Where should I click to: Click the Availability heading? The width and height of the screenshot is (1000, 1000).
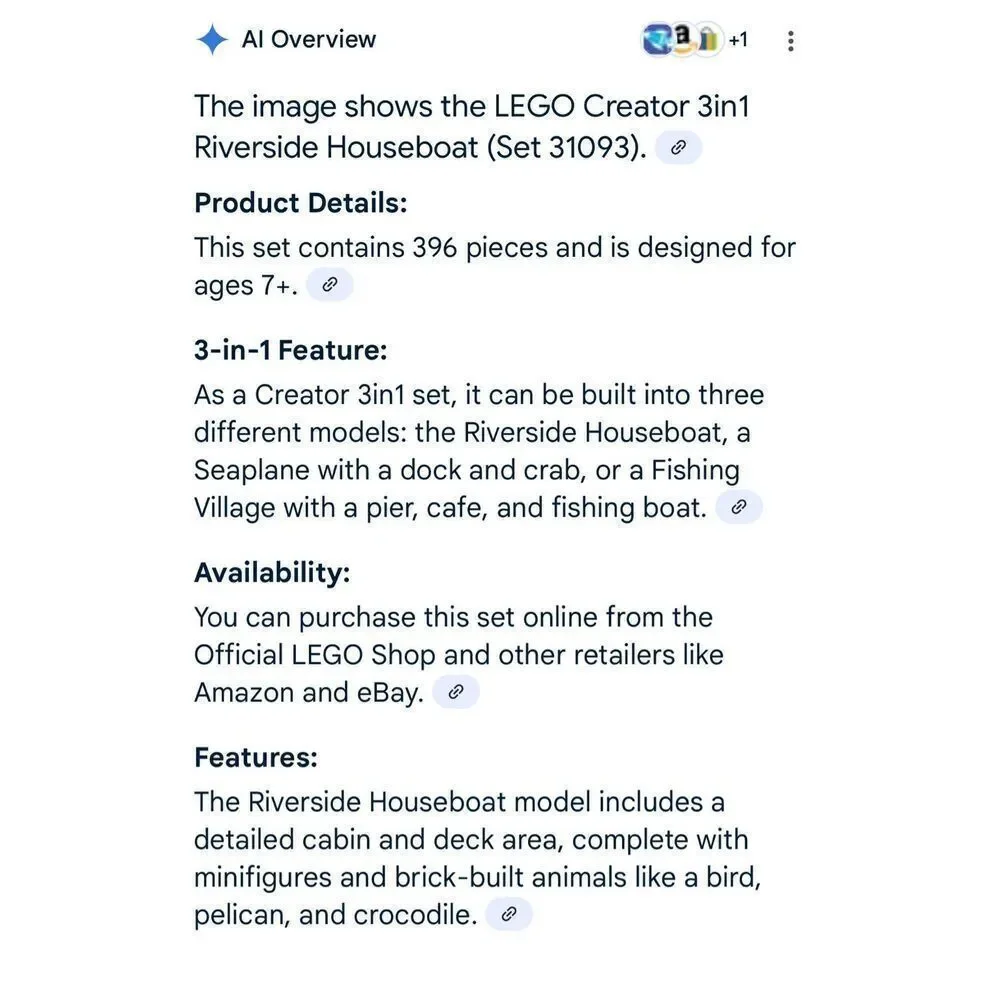[272, 572]
